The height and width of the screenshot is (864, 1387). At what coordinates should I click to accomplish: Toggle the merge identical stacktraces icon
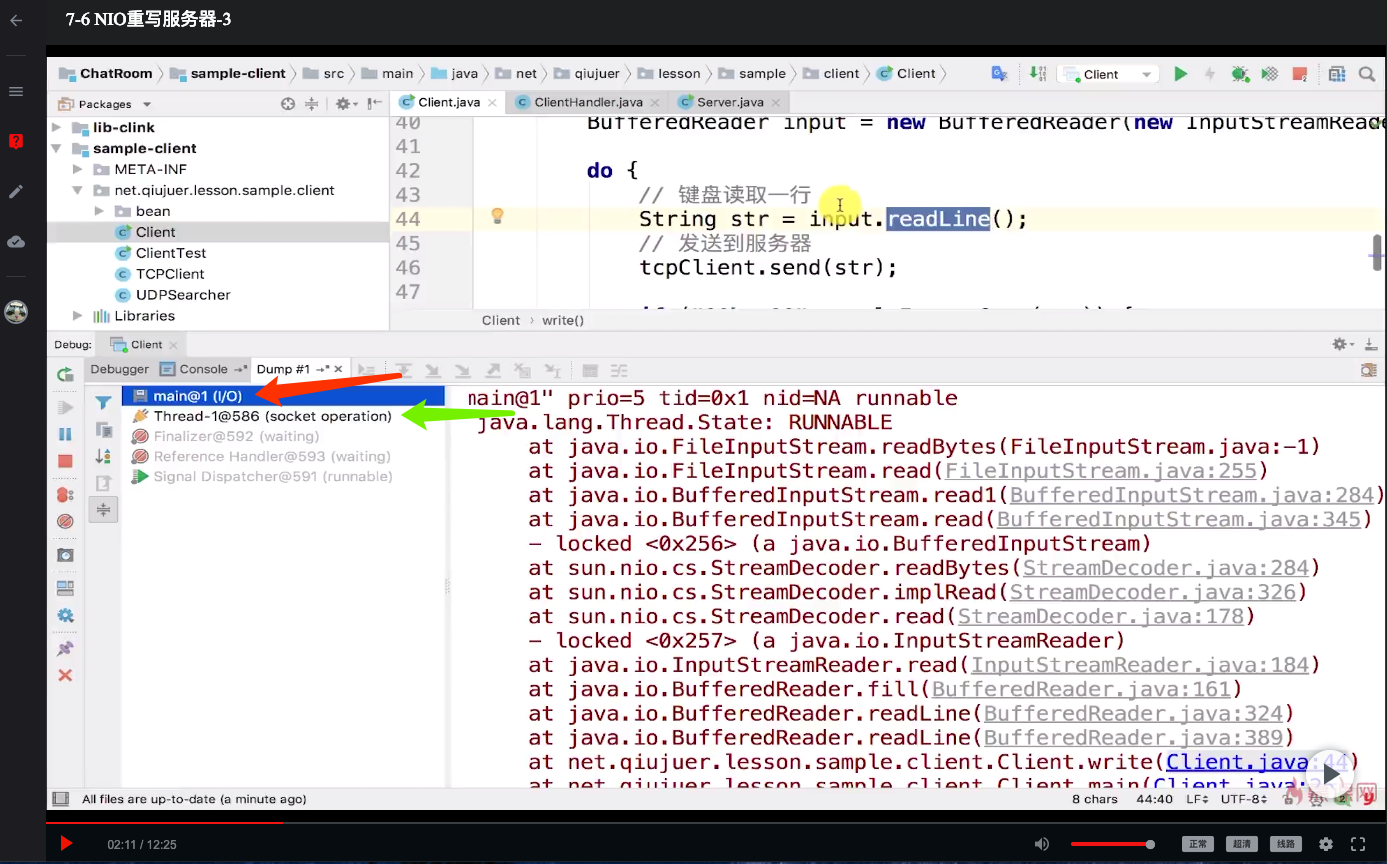[103, 510]
